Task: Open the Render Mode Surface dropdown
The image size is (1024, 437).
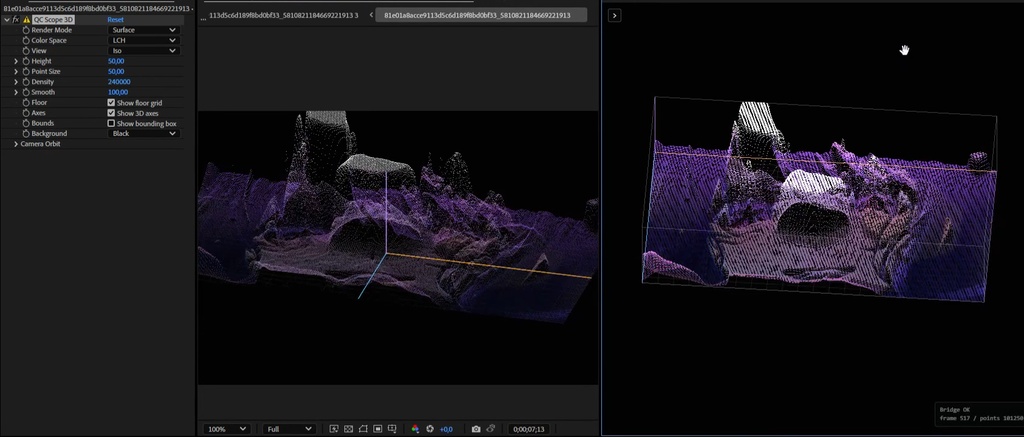Action: click(143, 30)
